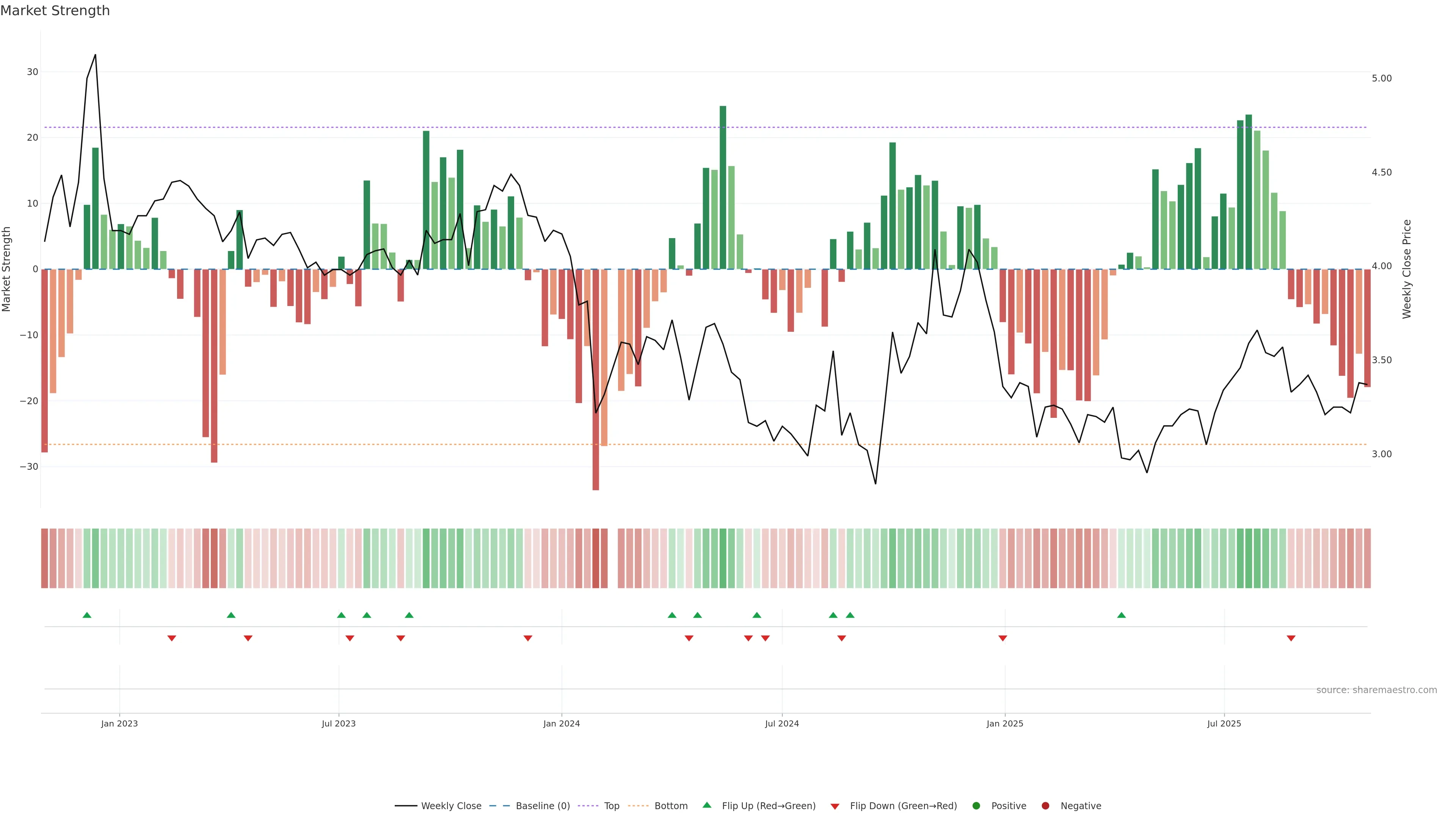Click the last green flip-up triangle marker
This screenshot has height=819, width=1456.
[1122, 615]
